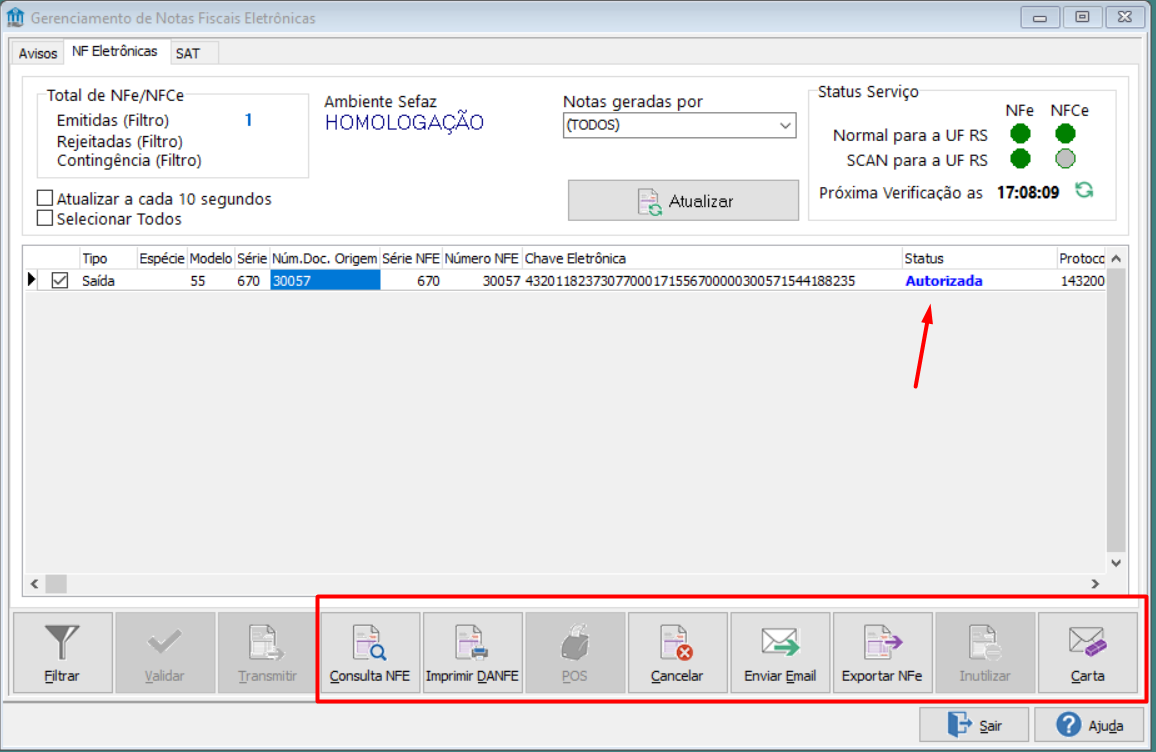Click the Transmitir document button
The image size is (1156, 752).
[267, 652]
